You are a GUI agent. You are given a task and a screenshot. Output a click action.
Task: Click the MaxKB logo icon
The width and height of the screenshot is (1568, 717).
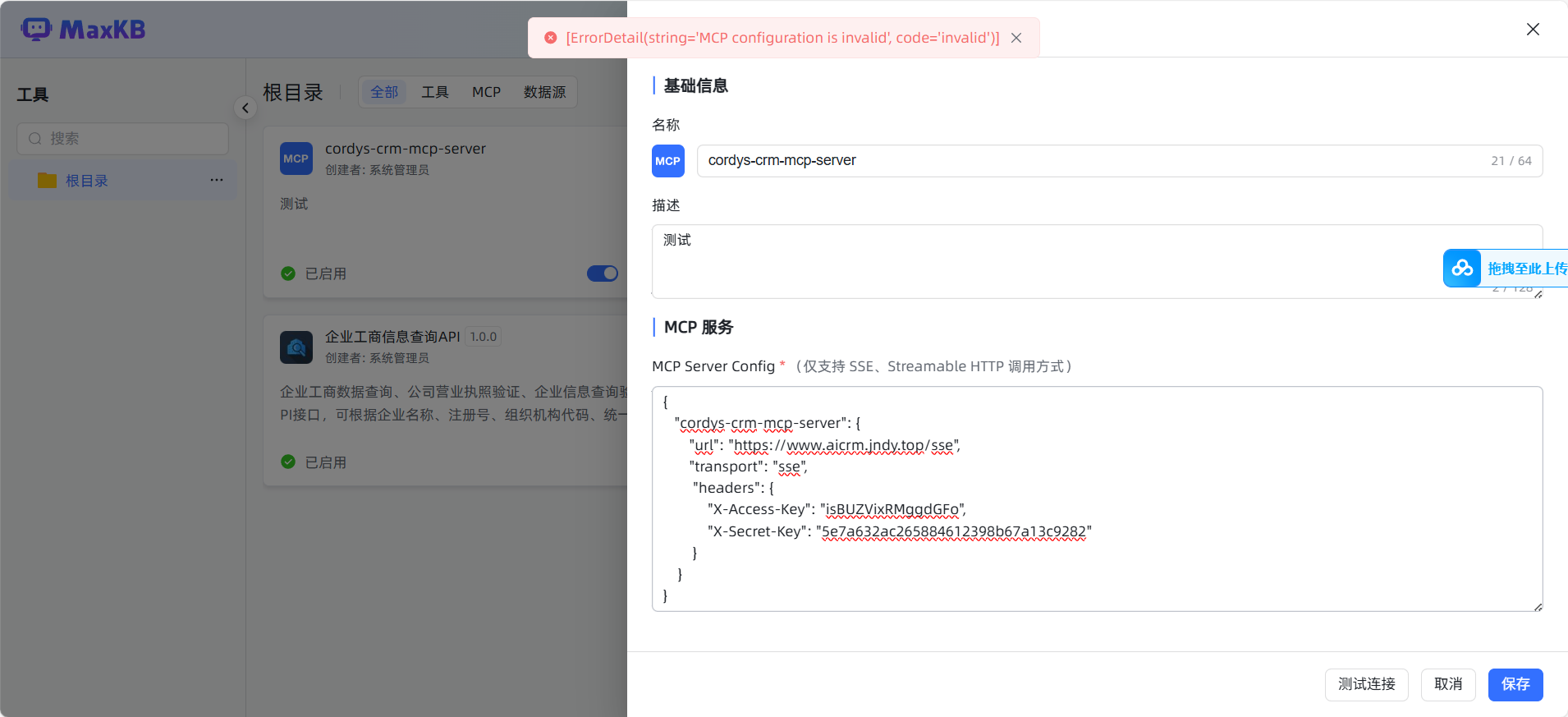click(x=36, y=30)
